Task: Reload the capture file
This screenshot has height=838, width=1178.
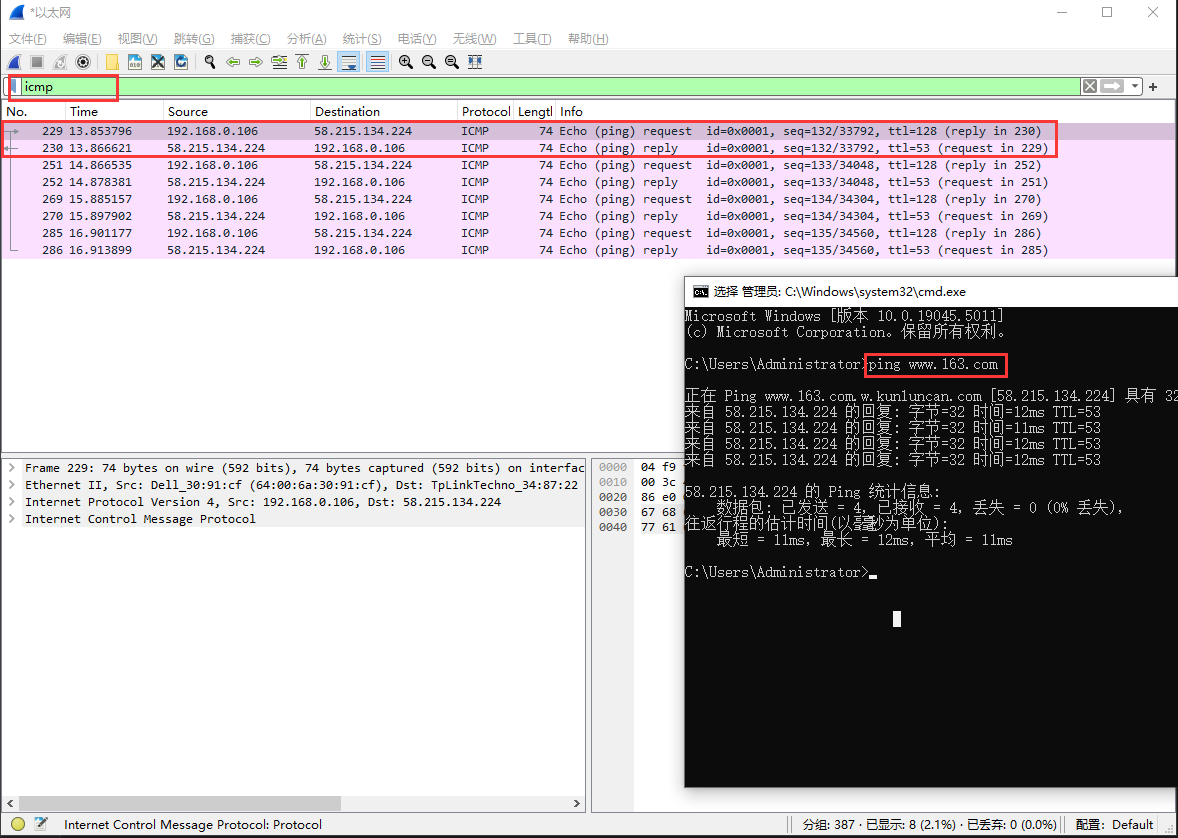Action: pos(181,62)
